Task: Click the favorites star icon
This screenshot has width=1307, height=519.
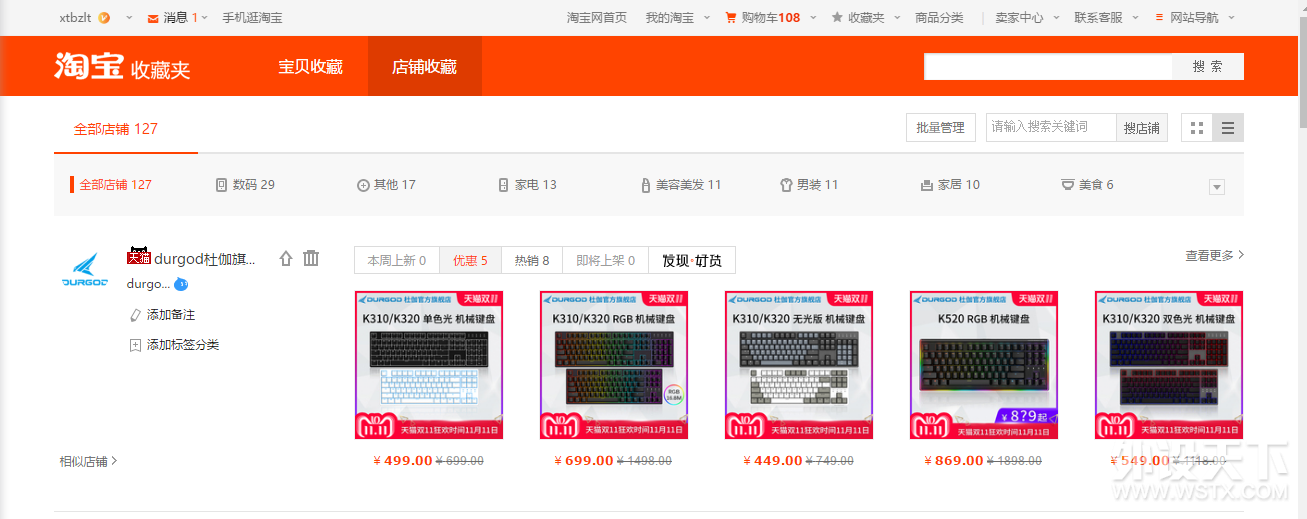Action: (837, 17)
